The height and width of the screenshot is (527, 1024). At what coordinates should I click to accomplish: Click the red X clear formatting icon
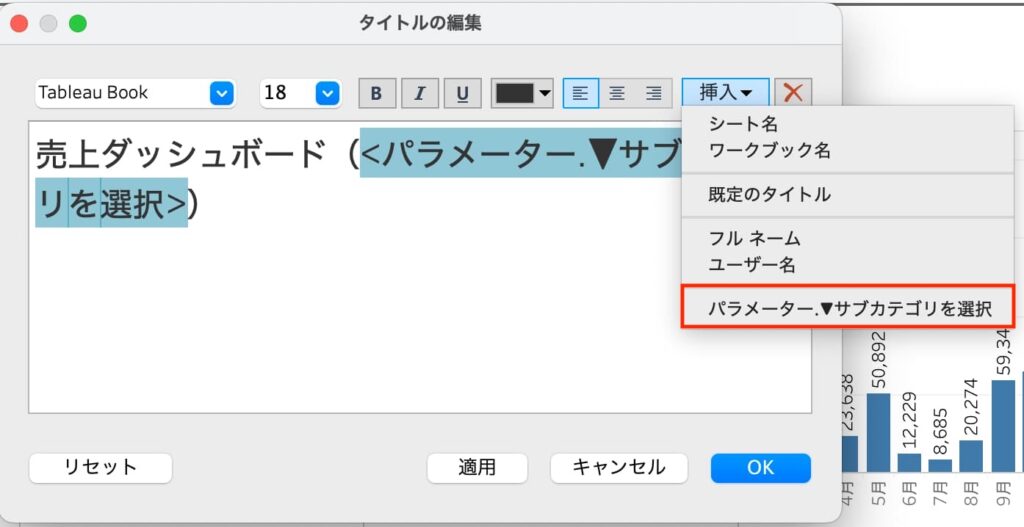click(793, 93)
